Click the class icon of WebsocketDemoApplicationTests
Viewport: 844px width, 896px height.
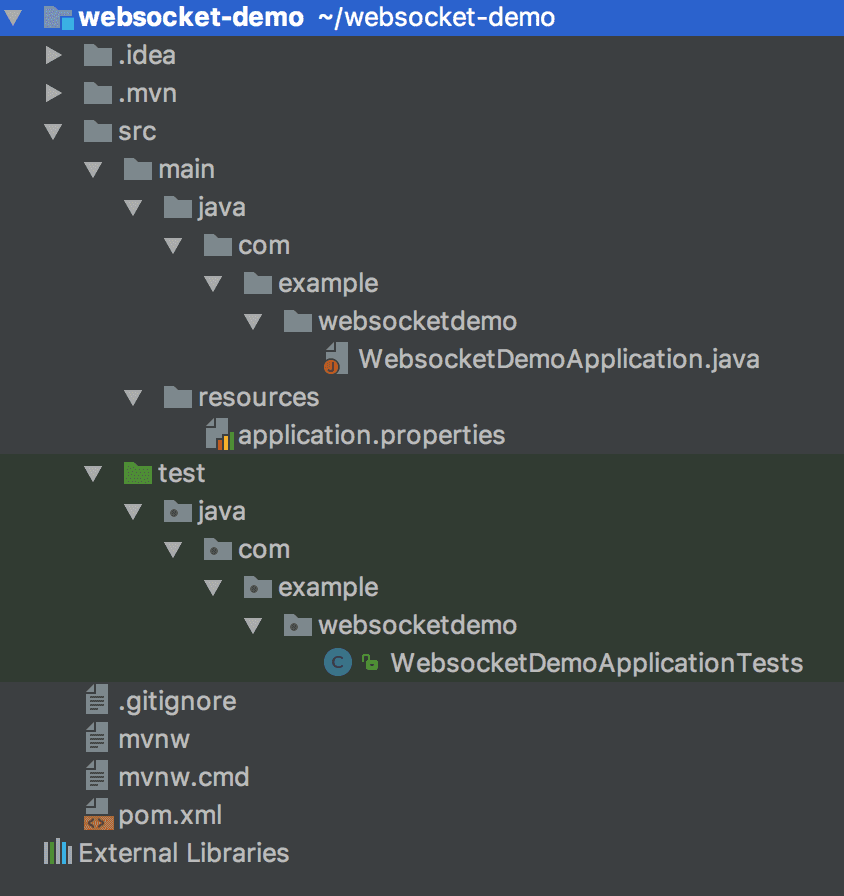tap(337, 662)
